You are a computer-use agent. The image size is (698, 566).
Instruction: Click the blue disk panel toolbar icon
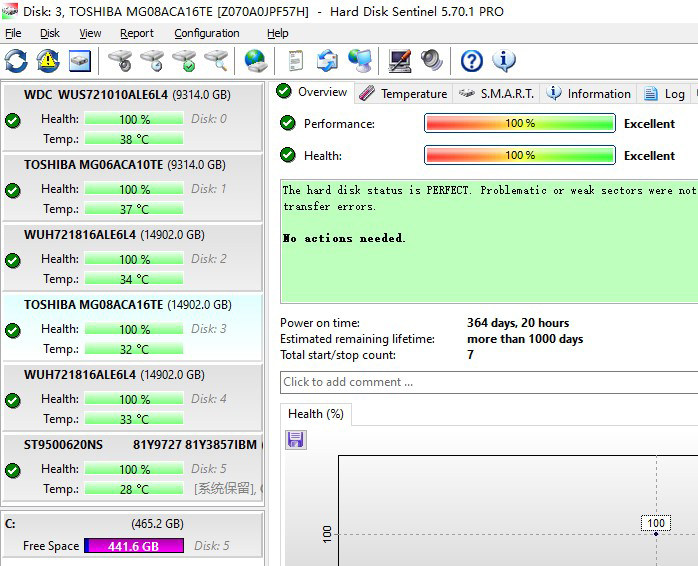tap(80, 61)
